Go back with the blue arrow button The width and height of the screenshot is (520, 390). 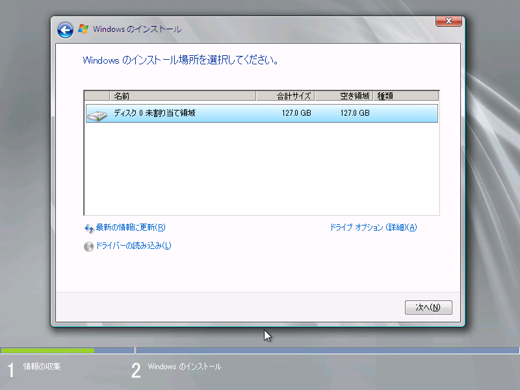pos(65,30)
